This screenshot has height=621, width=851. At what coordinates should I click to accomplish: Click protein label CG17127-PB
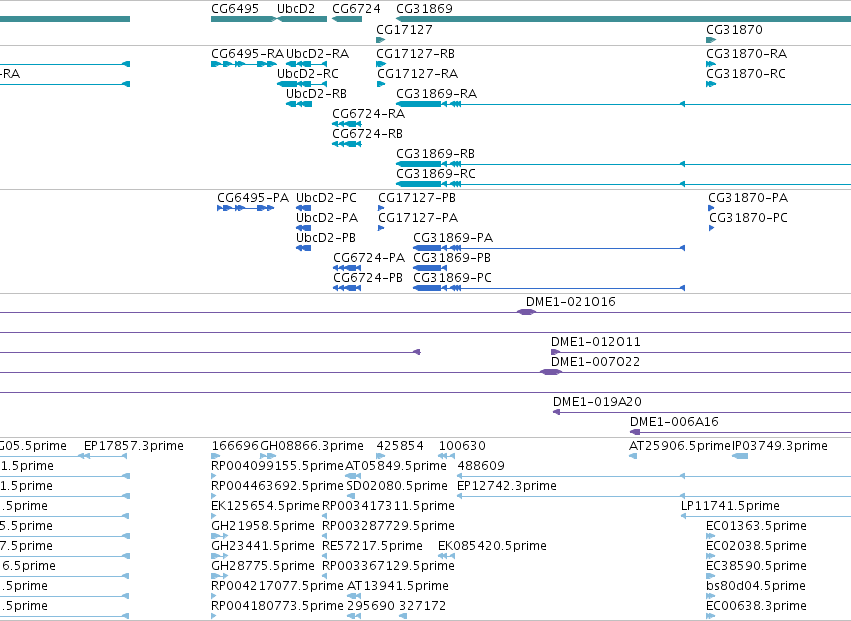(x=417, y=198)
